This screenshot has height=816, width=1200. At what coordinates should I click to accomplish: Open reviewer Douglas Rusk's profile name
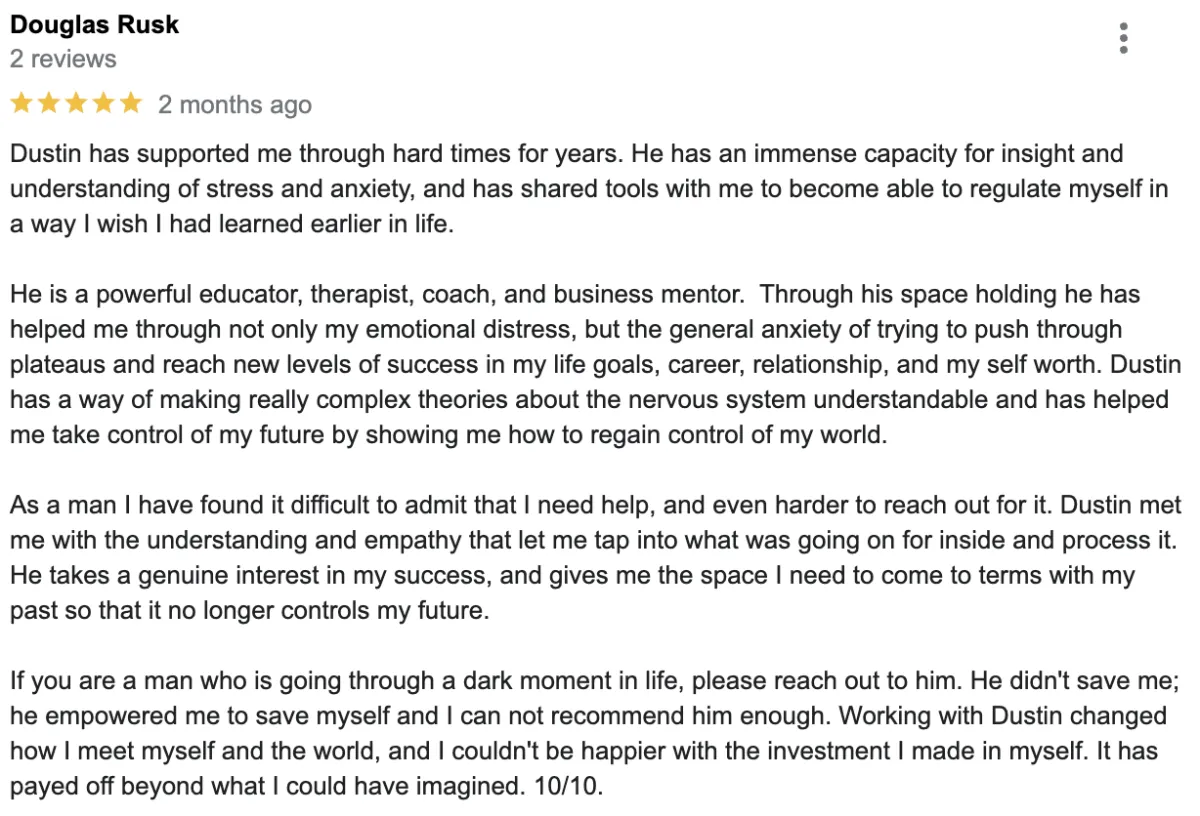click(x=95, y=25)
